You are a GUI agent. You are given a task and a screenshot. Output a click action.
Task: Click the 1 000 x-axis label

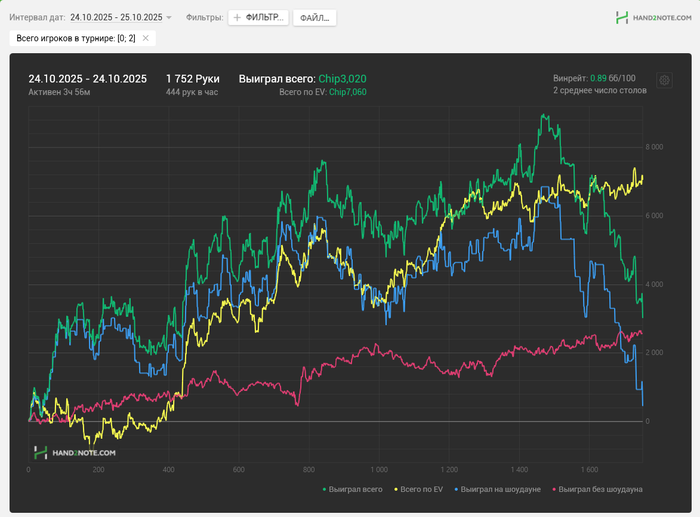click(379, 470)
